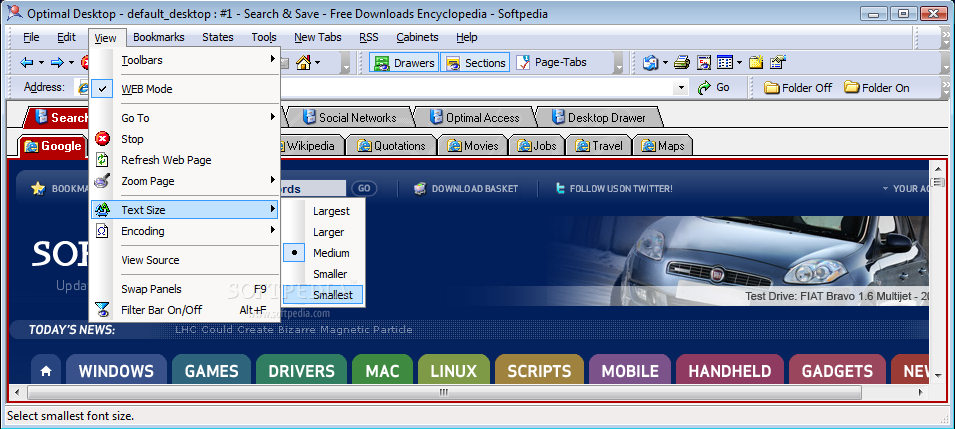Click the GO search button on the webpage
955x429 pixels.
[364, 189]
